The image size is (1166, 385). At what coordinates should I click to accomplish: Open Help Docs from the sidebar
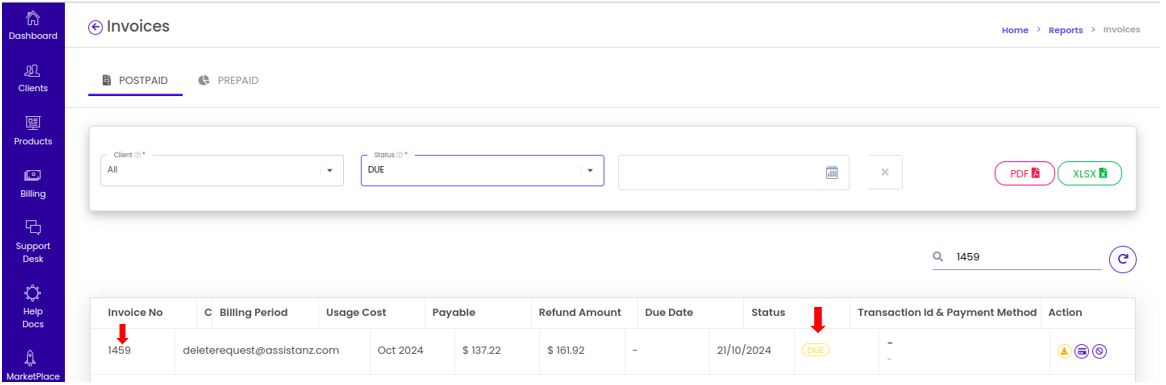point(33,307)
